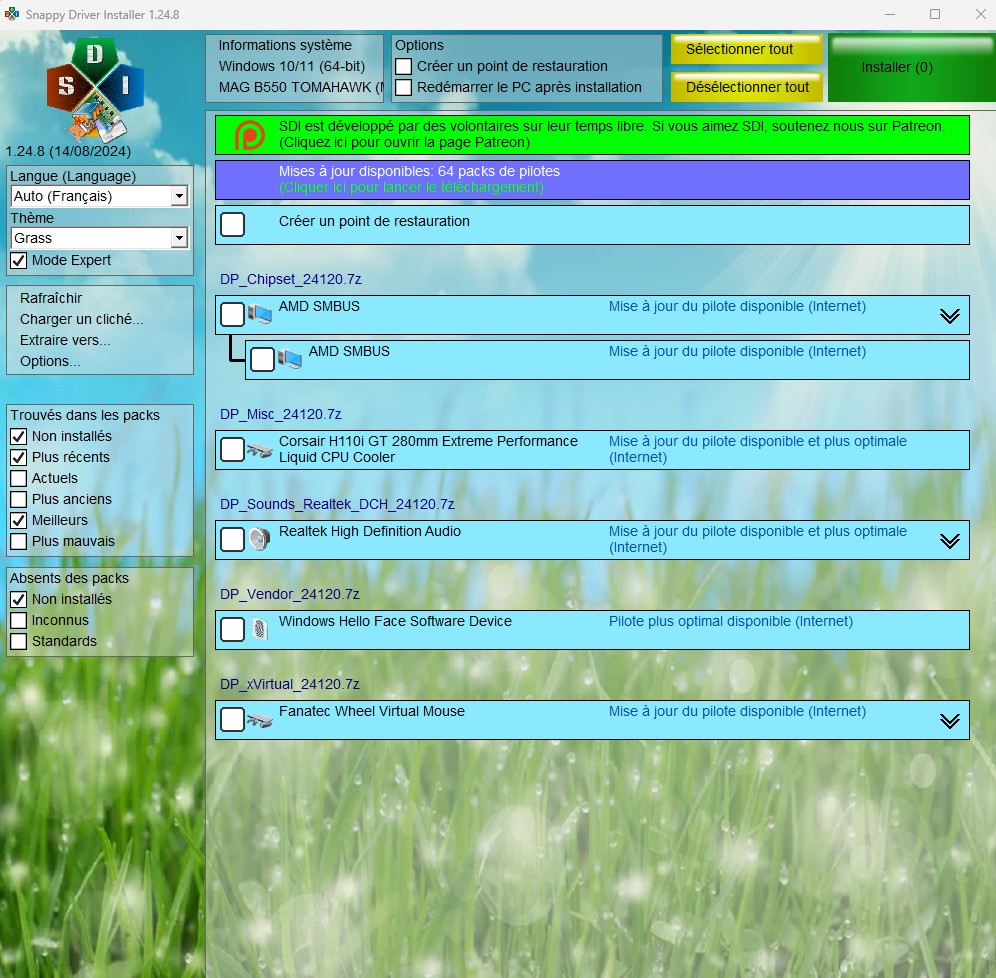Toggle Non installés under Trouvés dans les packs
996x978 pixels.
[x=18, y=436]
